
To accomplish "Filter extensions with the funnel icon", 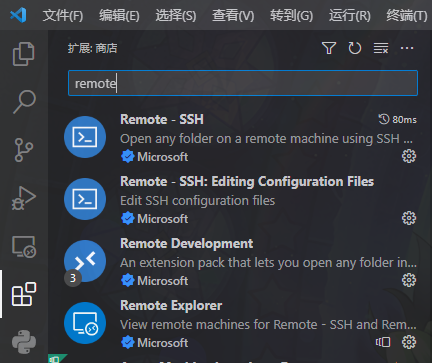I will tap(329, 48).
